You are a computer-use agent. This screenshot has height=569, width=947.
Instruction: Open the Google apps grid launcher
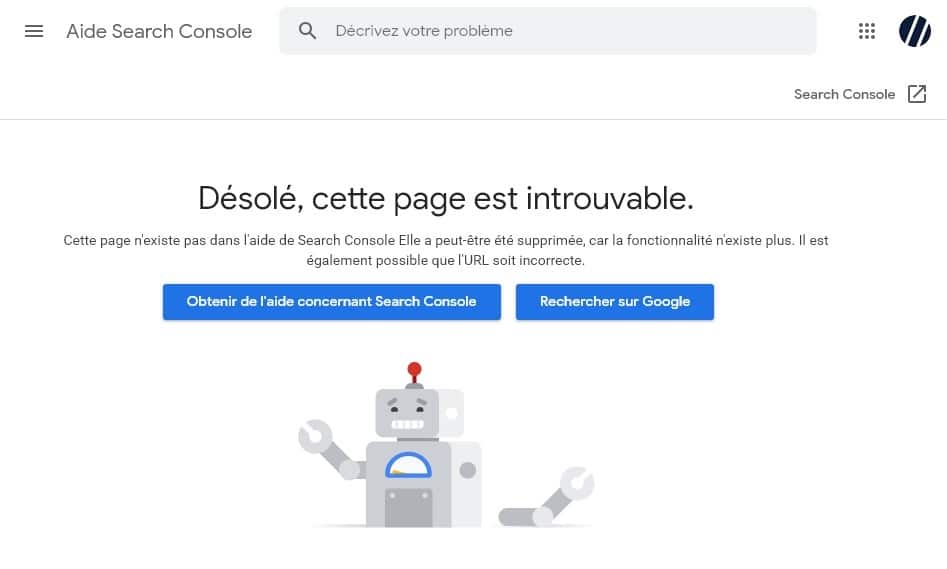(867, 31)
